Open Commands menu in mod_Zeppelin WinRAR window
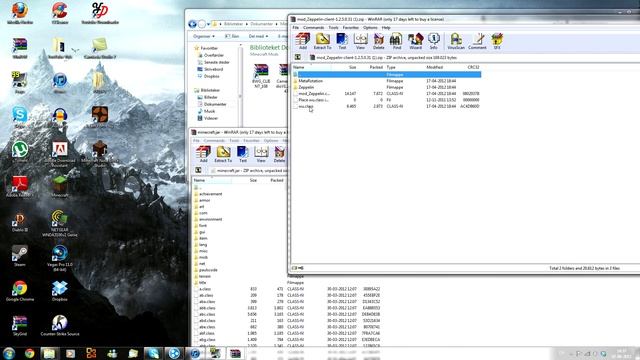640x360 pixels. (x=313, y=28)
